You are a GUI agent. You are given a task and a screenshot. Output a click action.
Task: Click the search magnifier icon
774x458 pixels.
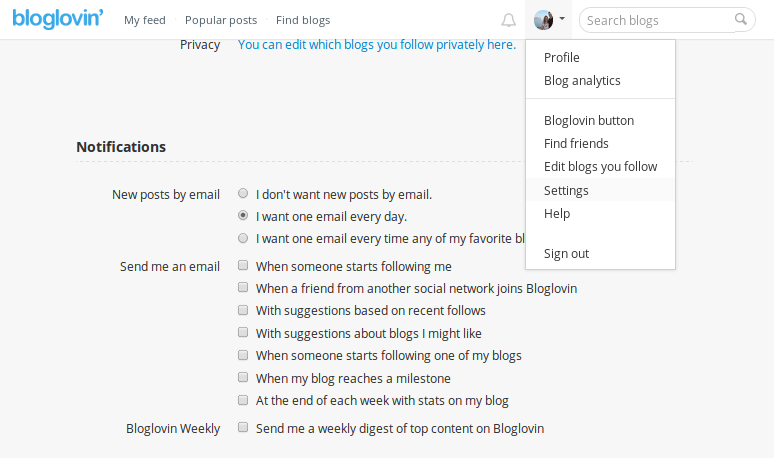740,19
